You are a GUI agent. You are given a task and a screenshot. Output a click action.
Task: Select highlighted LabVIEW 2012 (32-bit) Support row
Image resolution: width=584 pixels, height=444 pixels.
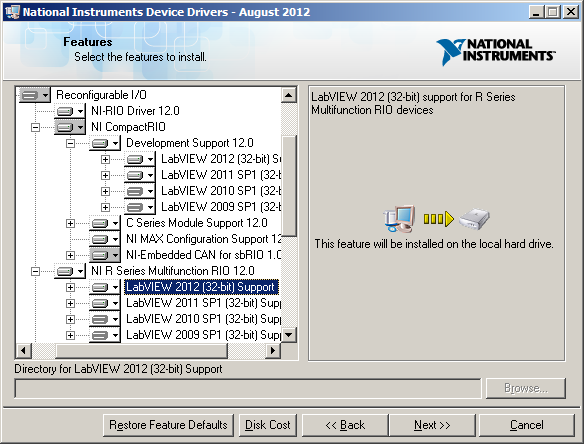201,287
